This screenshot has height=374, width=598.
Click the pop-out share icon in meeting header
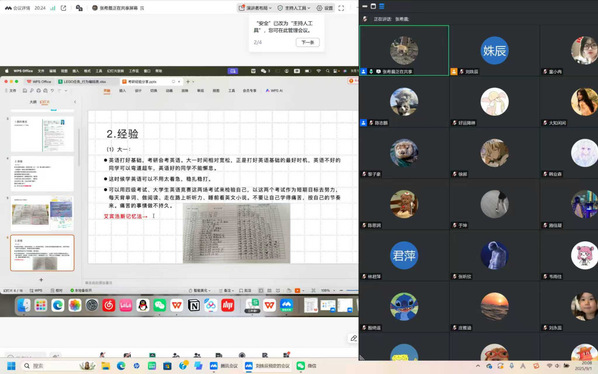(63, 8)
